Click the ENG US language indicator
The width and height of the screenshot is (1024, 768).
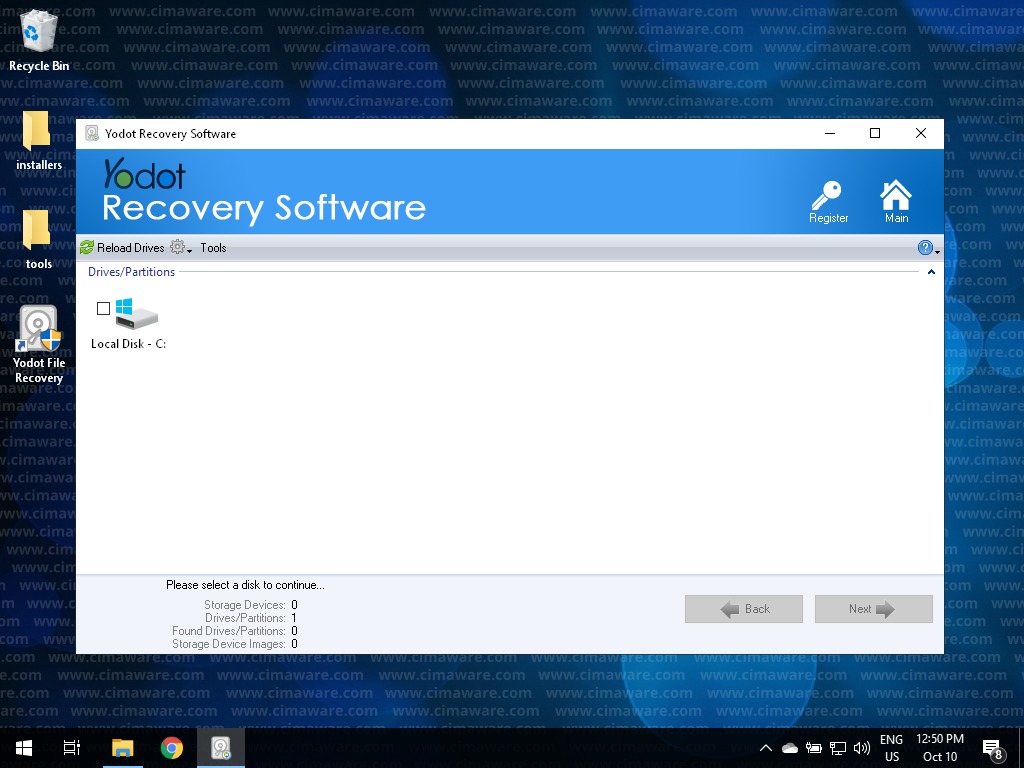click(x=891, y=748)
